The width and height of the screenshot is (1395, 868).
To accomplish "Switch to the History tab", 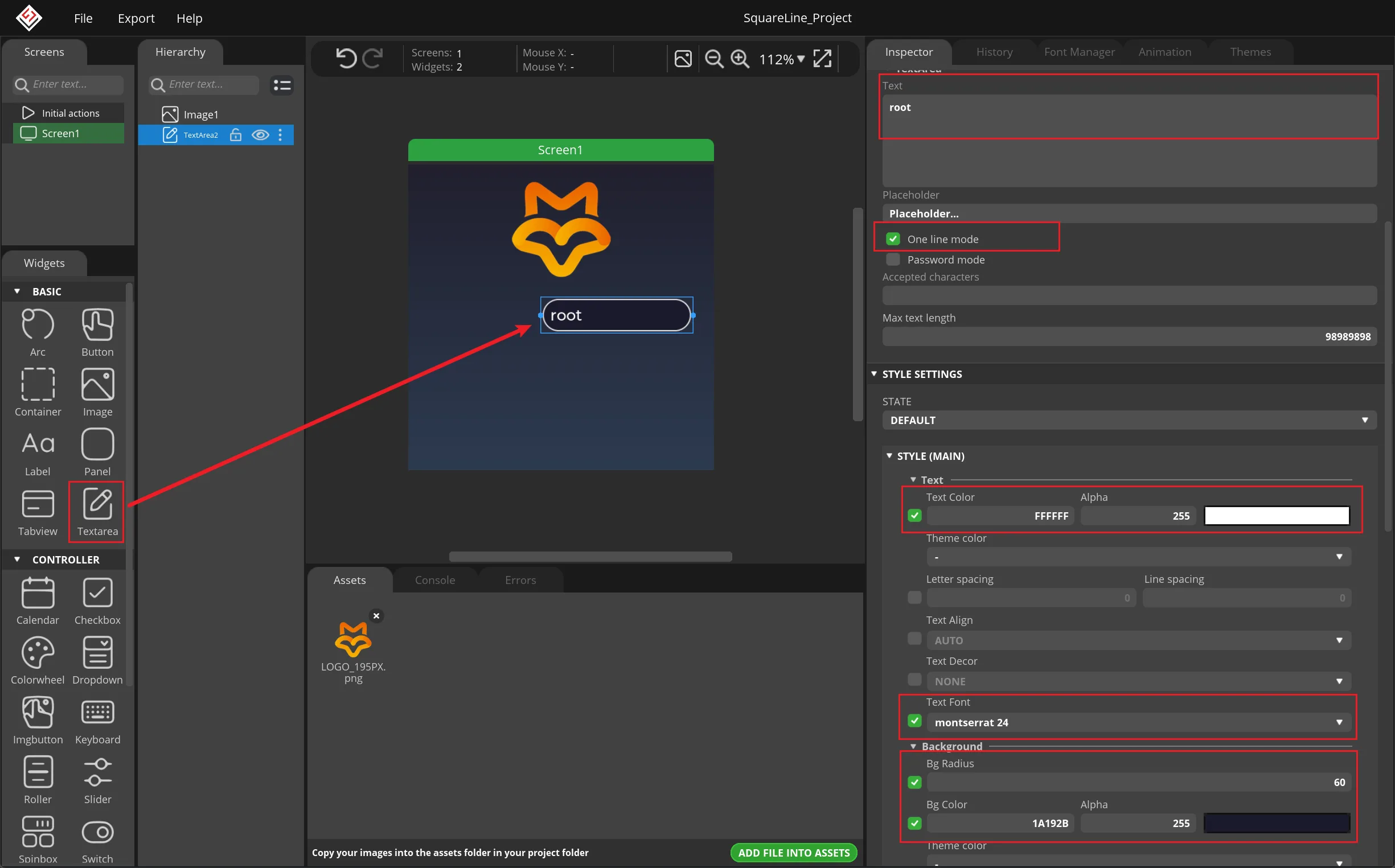I will [994, 52].
